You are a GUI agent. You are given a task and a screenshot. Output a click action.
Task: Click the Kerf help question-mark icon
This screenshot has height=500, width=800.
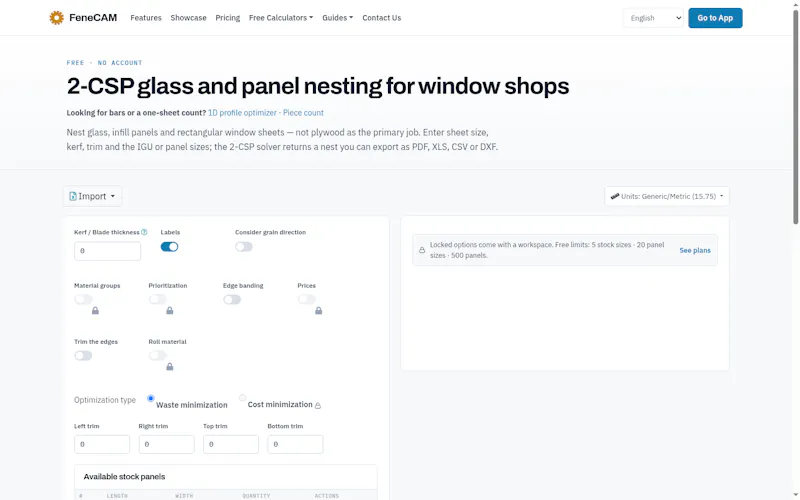(x=144, y=232)
